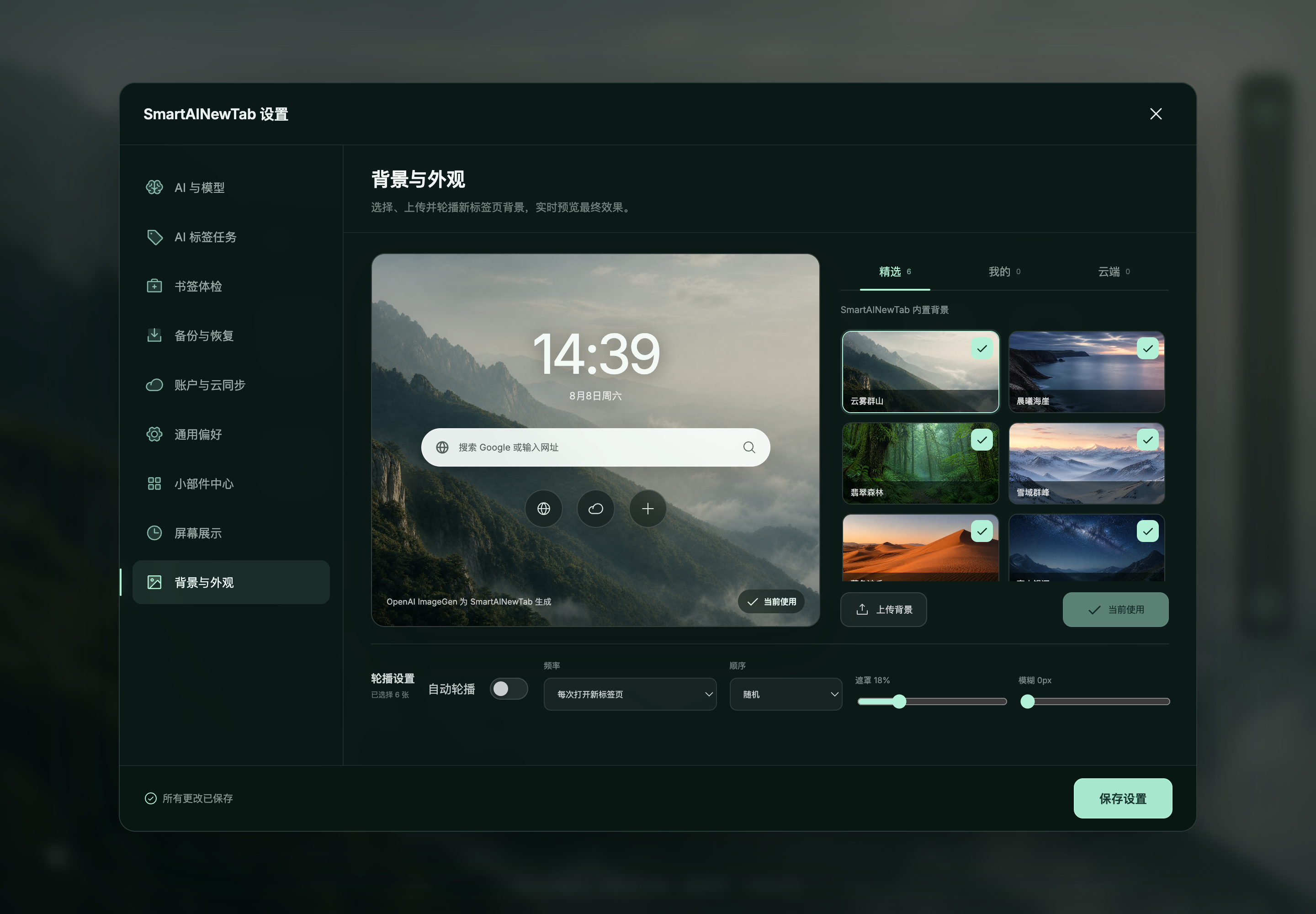Select the starry night sky thumbnail
Viewport: 1316px width, 914px height.
click(x=1086, y=548)
